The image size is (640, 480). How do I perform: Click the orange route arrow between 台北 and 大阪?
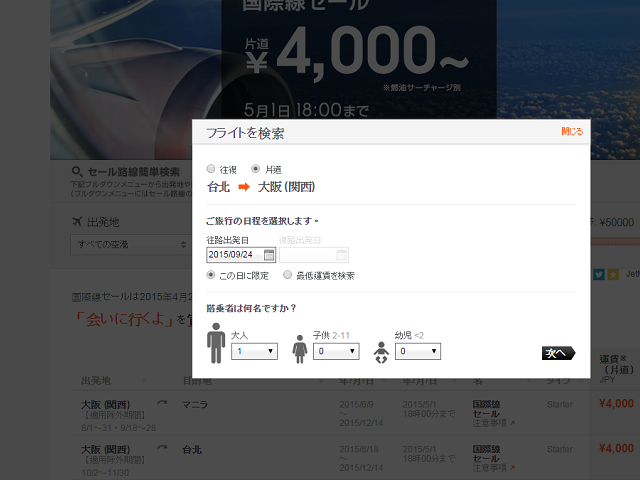coord(244,187)
